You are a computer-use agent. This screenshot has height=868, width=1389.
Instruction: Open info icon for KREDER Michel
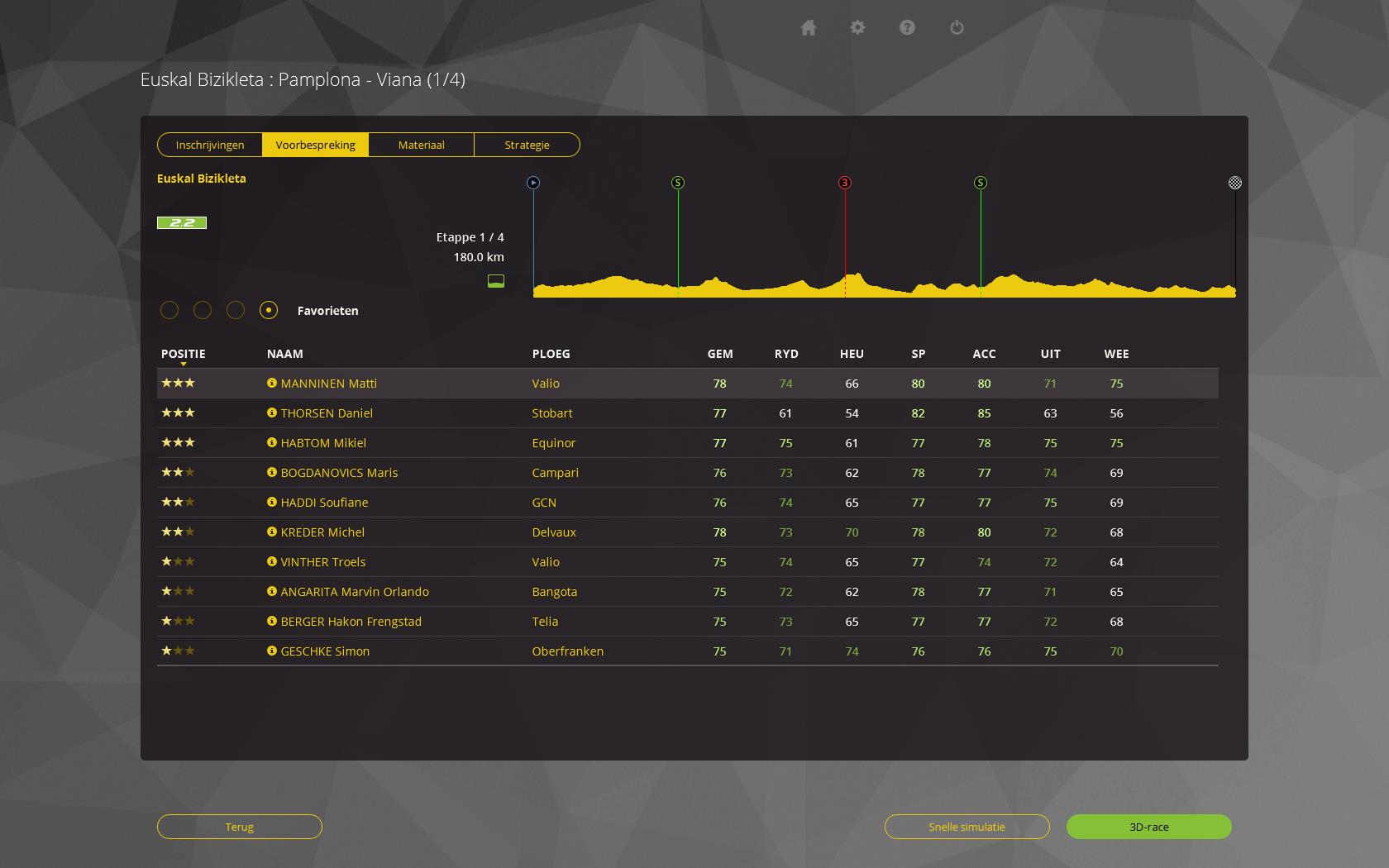pyautogui.click(x=271, y=532)
